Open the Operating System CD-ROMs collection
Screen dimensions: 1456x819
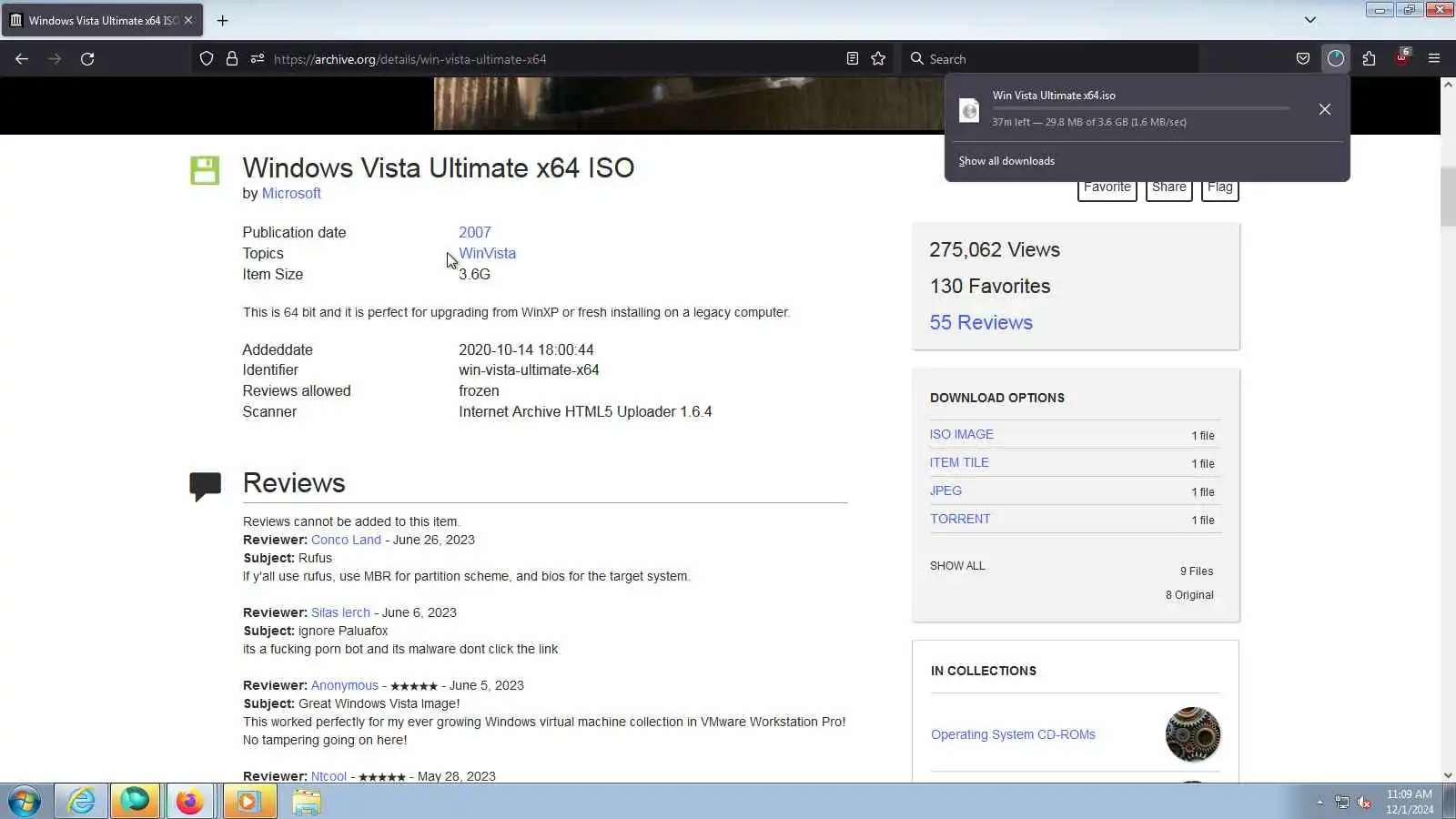[x=1013, y=734]
